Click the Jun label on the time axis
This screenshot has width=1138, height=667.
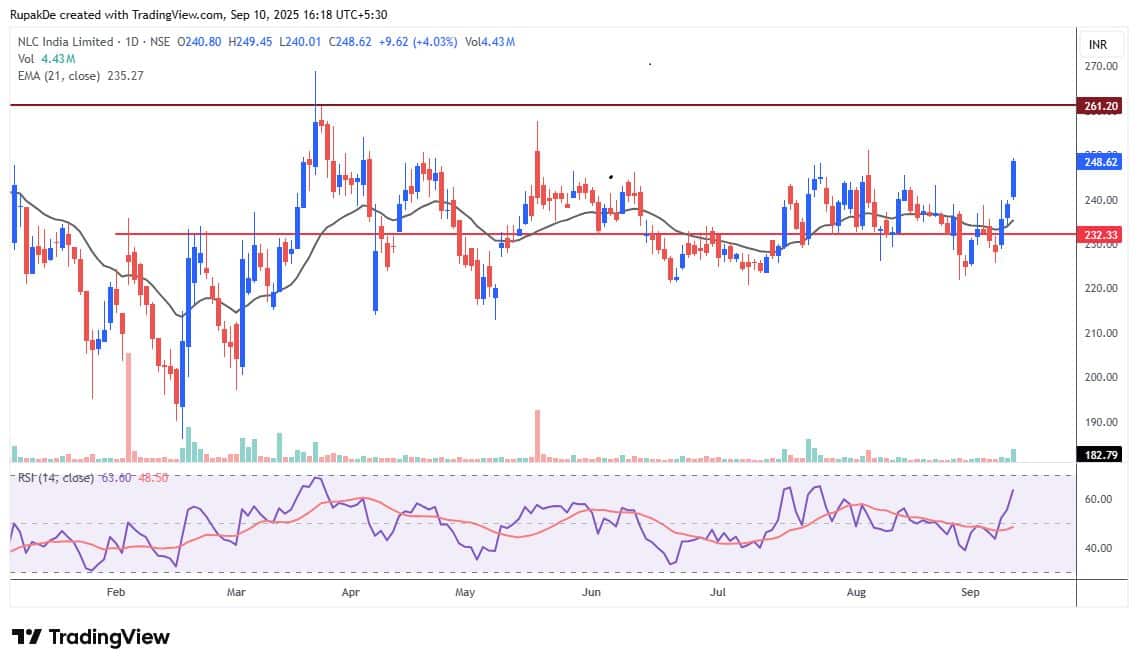[590, 592]
